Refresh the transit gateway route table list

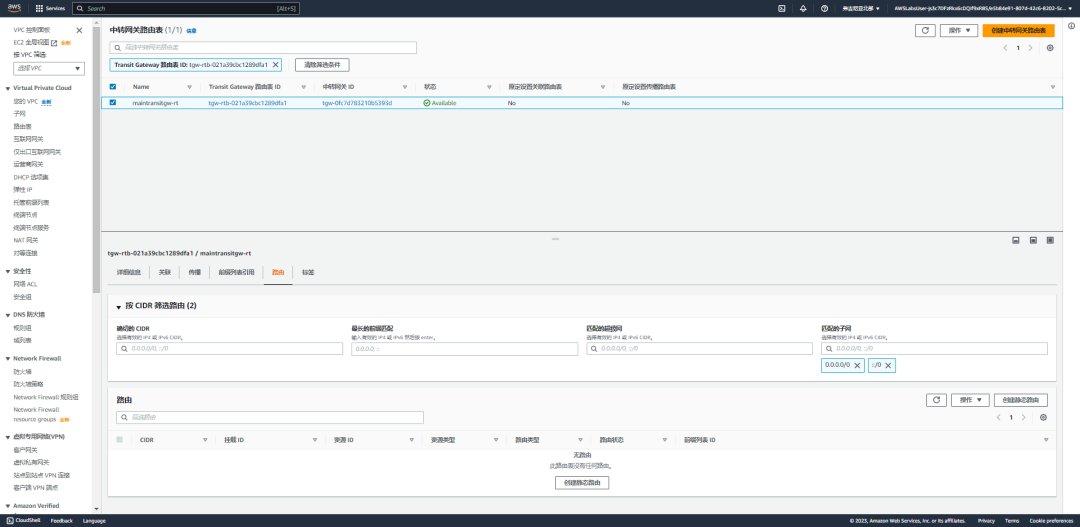click(x=925, y=30)
